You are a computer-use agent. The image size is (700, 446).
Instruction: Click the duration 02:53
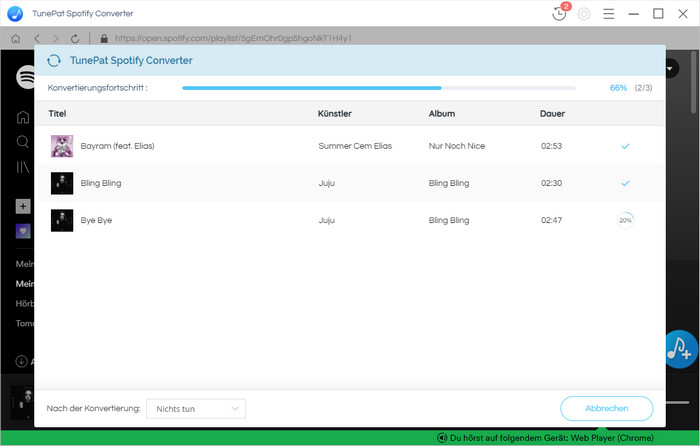(551, 146)
